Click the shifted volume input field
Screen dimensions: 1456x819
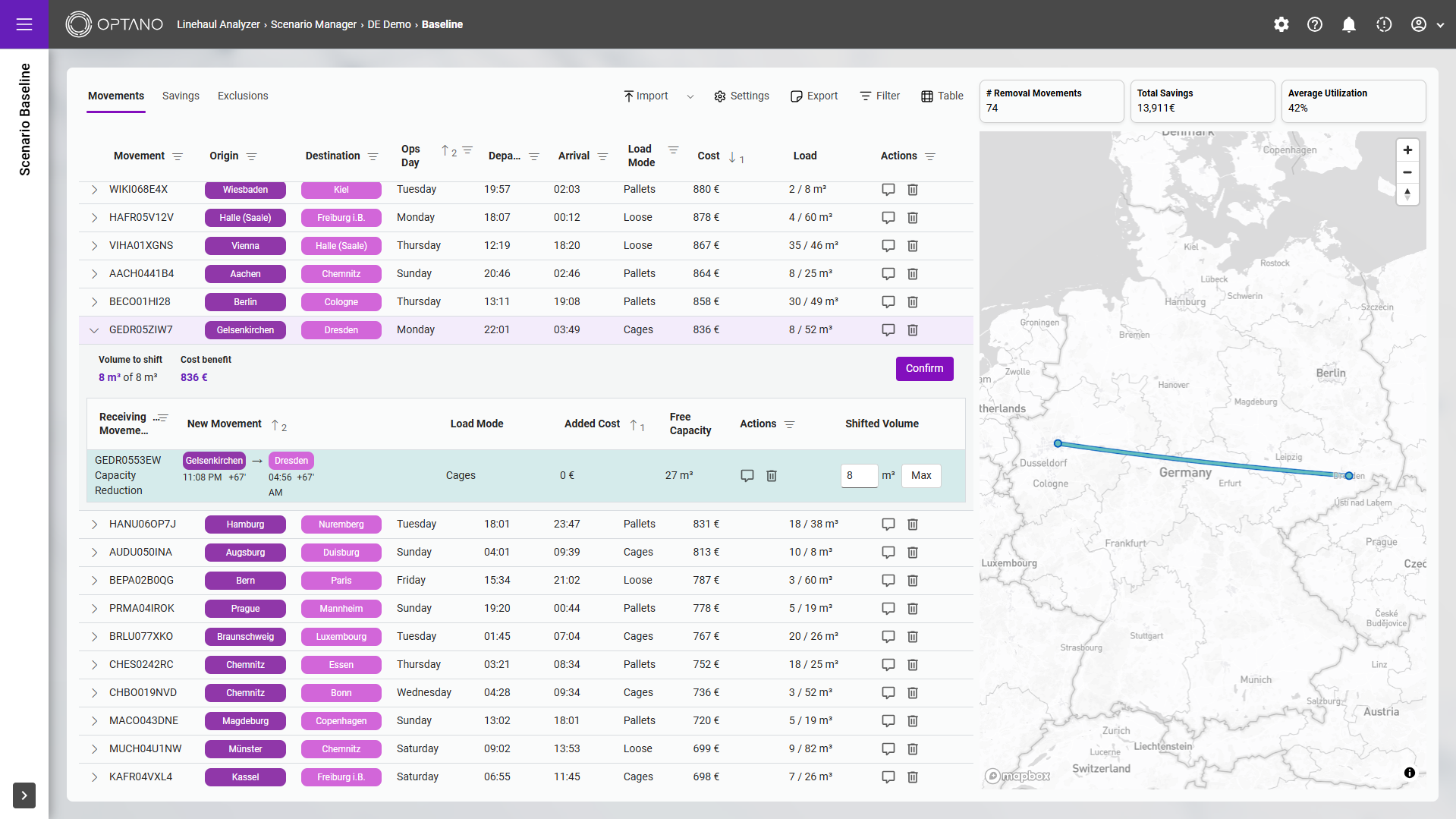(859, 476)
